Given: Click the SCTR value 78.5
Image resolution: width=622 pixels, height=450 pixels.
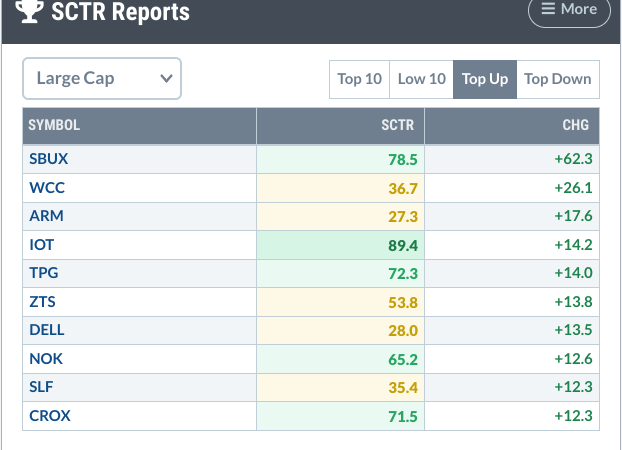Looking at the screenshot, I should (403, 160).
